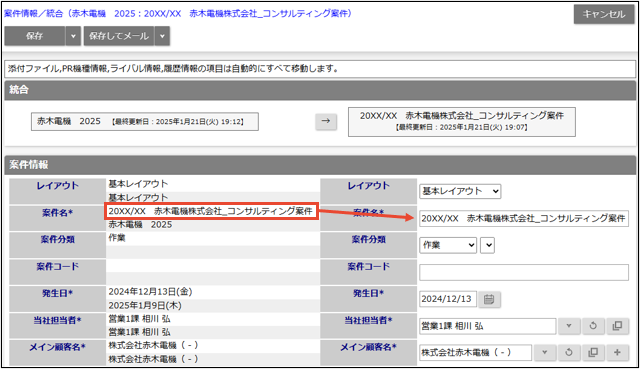Expand 当社担当者 selection dropdown arrow
Viewport: 640px width, 369px height.
click(x=569, y=326)
